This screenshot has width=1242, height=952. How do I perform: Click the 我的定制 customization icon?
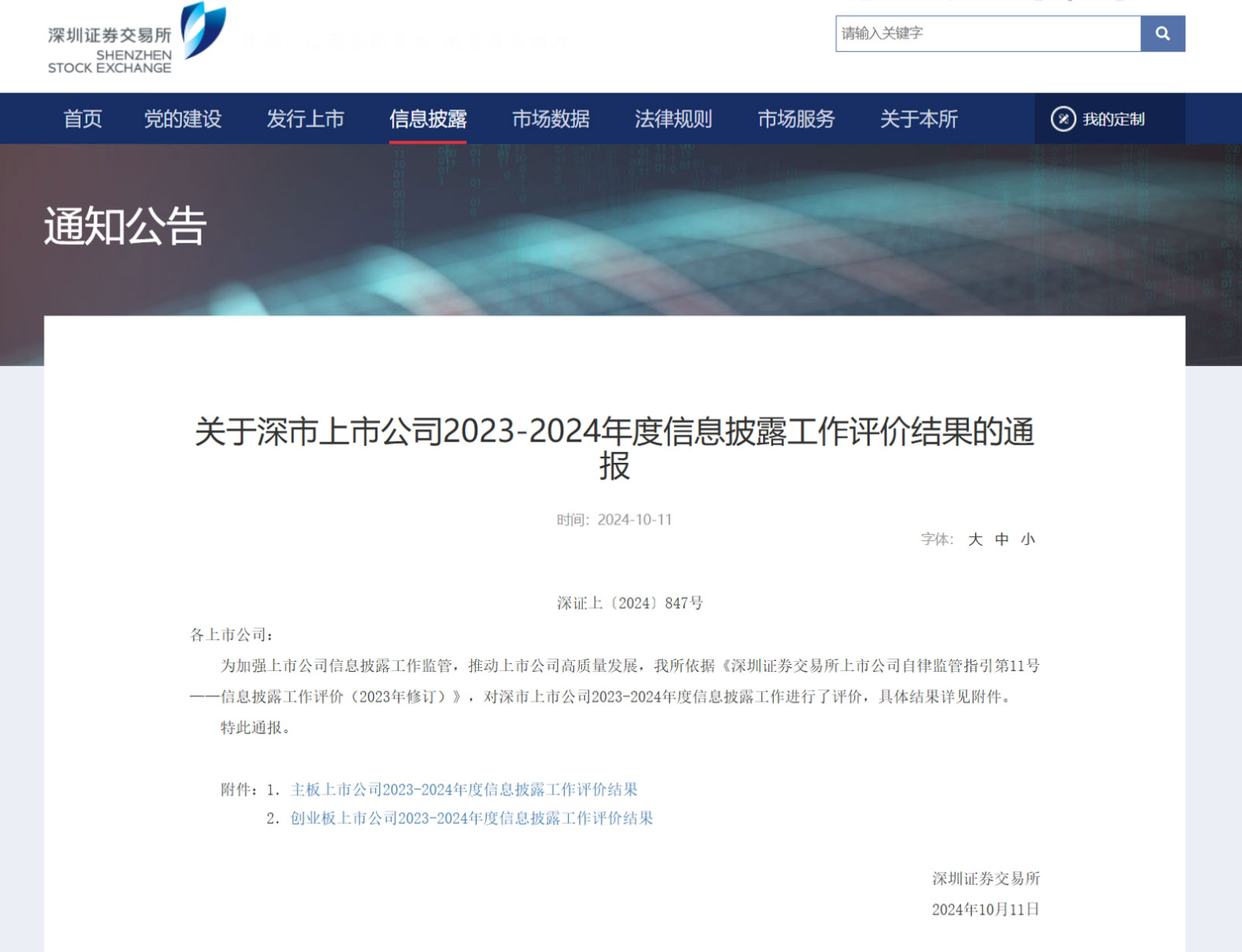[x=1065, y=118]
